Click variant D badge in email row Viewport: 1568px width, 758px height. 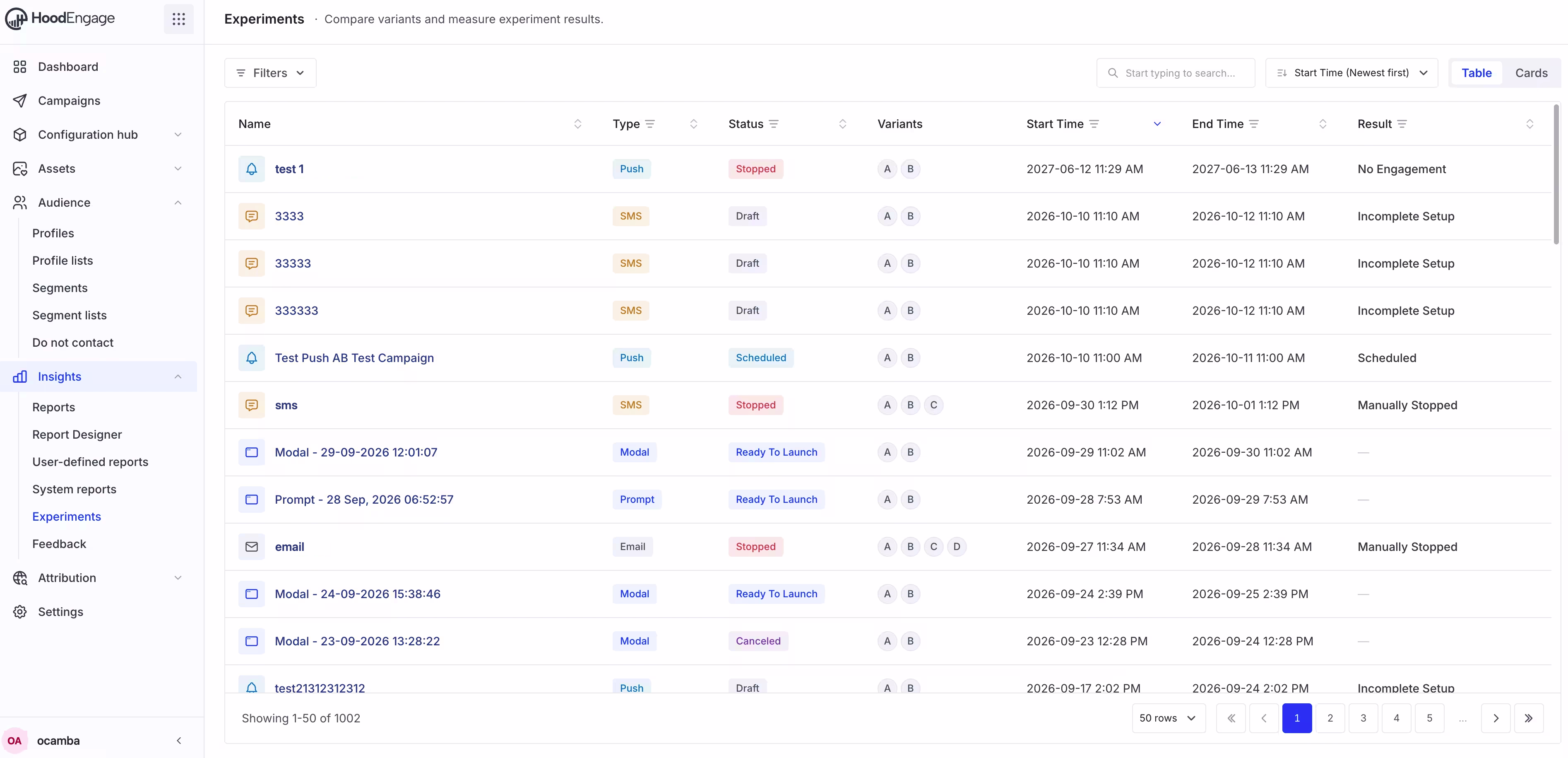tap(957, 547)
